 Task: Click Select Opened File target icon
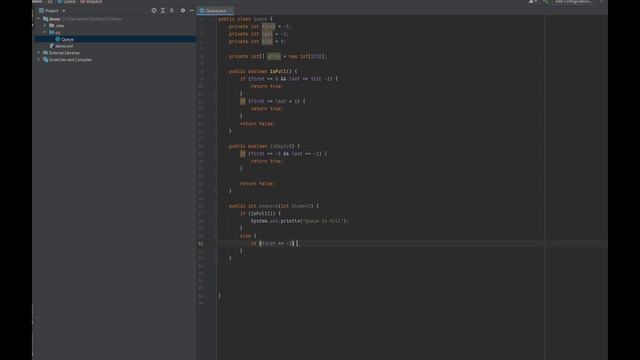click(x=154, y=11)
